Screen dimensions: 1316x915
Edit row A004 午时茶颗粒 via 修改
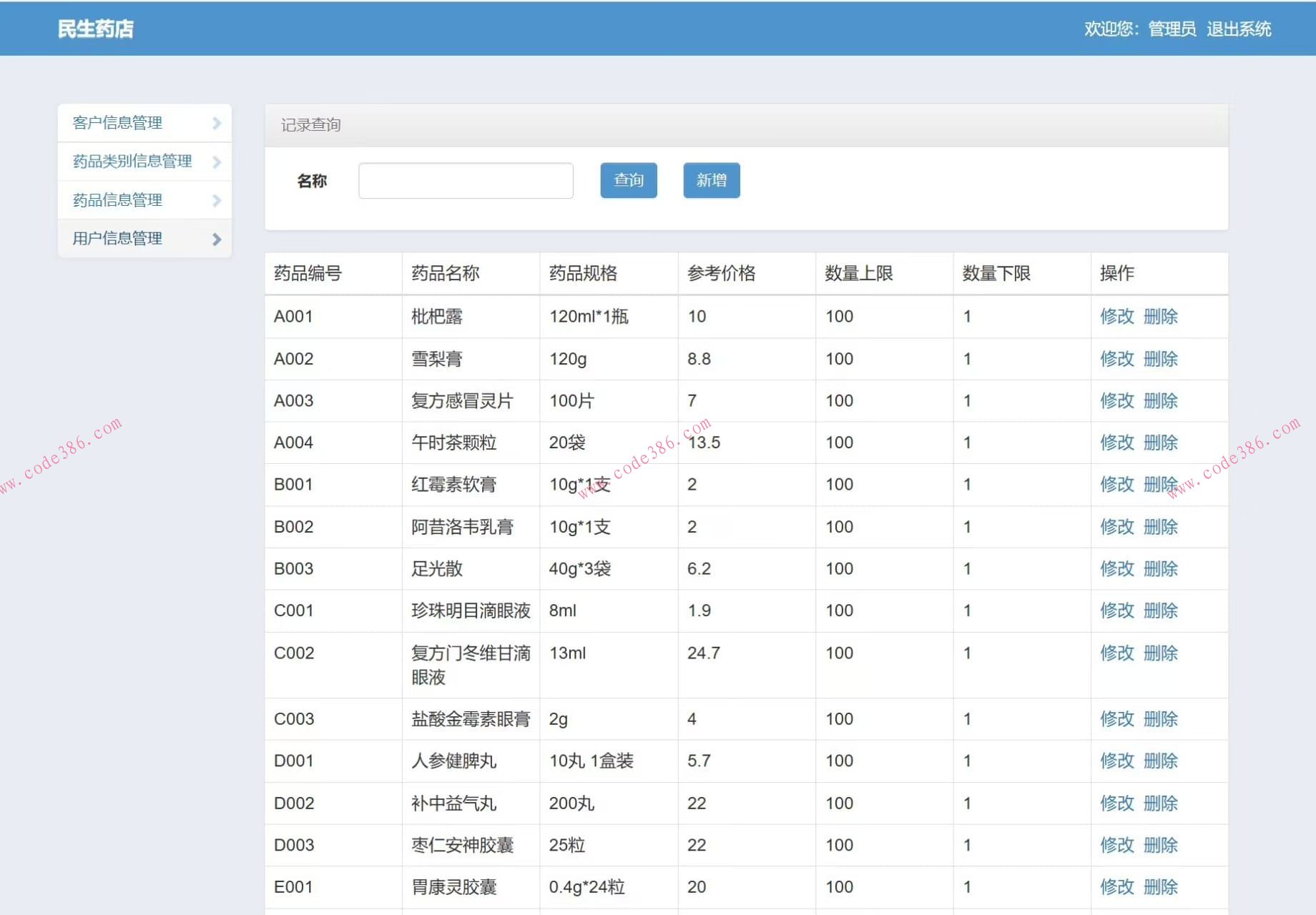tap(1116, 442)
